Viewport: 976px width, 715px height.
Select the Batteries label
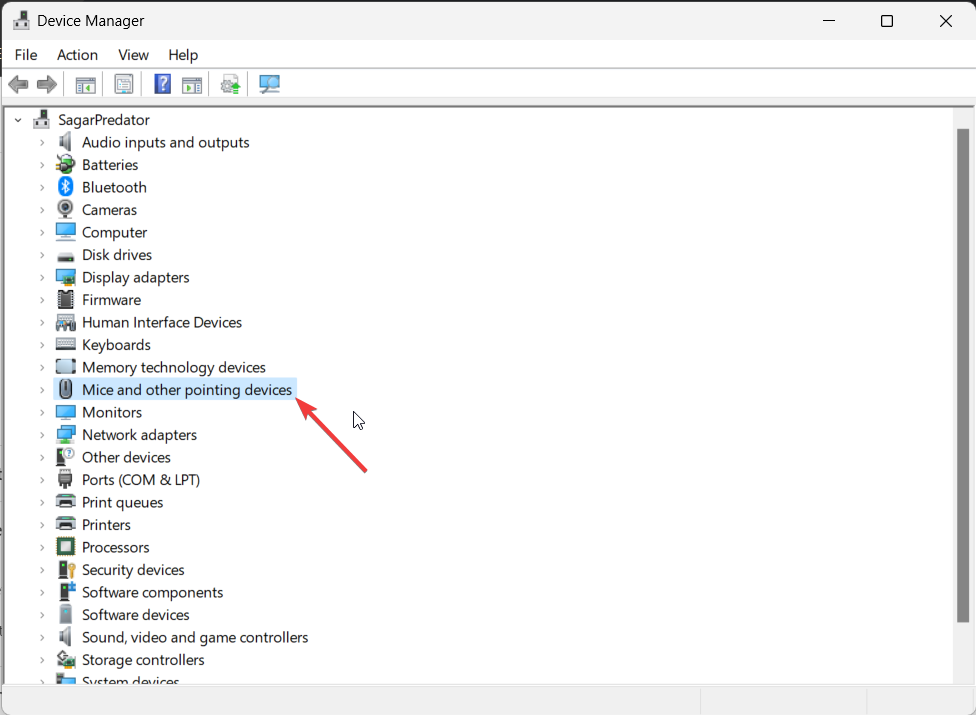[x=110, y=165]
